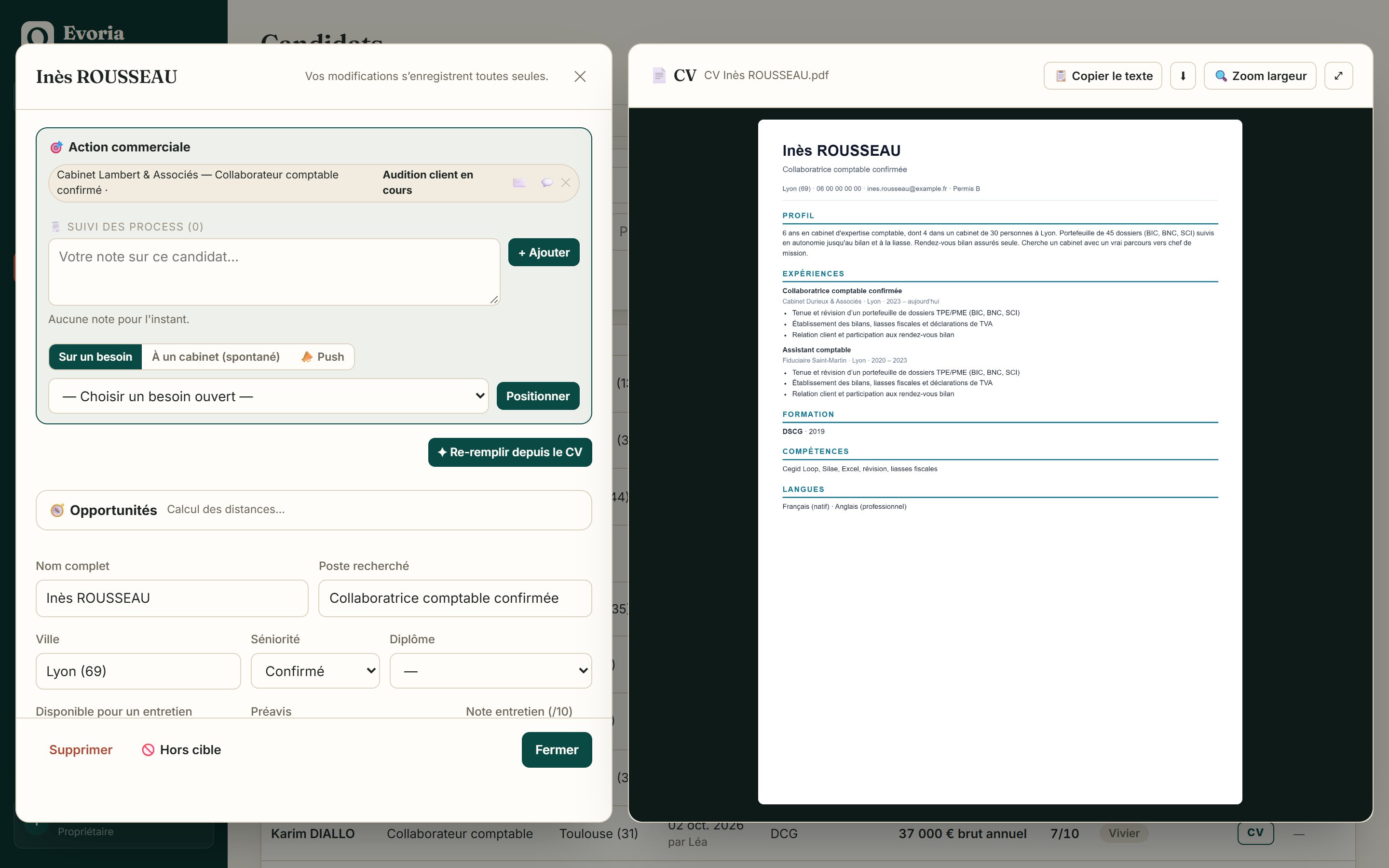Viewport: 1389px width, 868px height.
Task: Click the notepad icon beside Suivi des process
Action: (x=55, y=227)
